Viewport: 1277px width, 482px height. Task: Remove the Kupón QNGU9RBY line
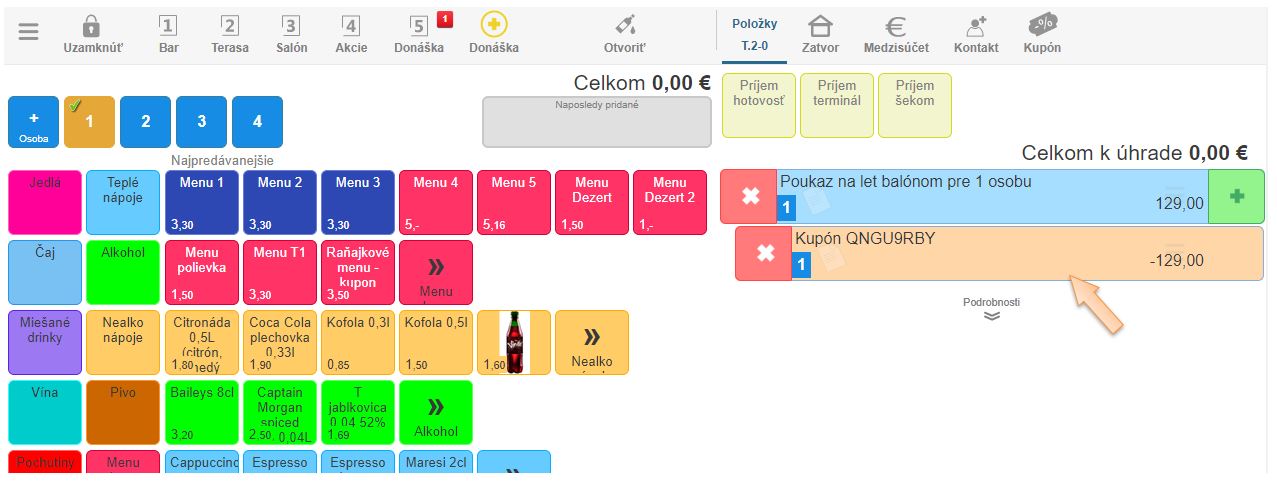pos(765,254)
